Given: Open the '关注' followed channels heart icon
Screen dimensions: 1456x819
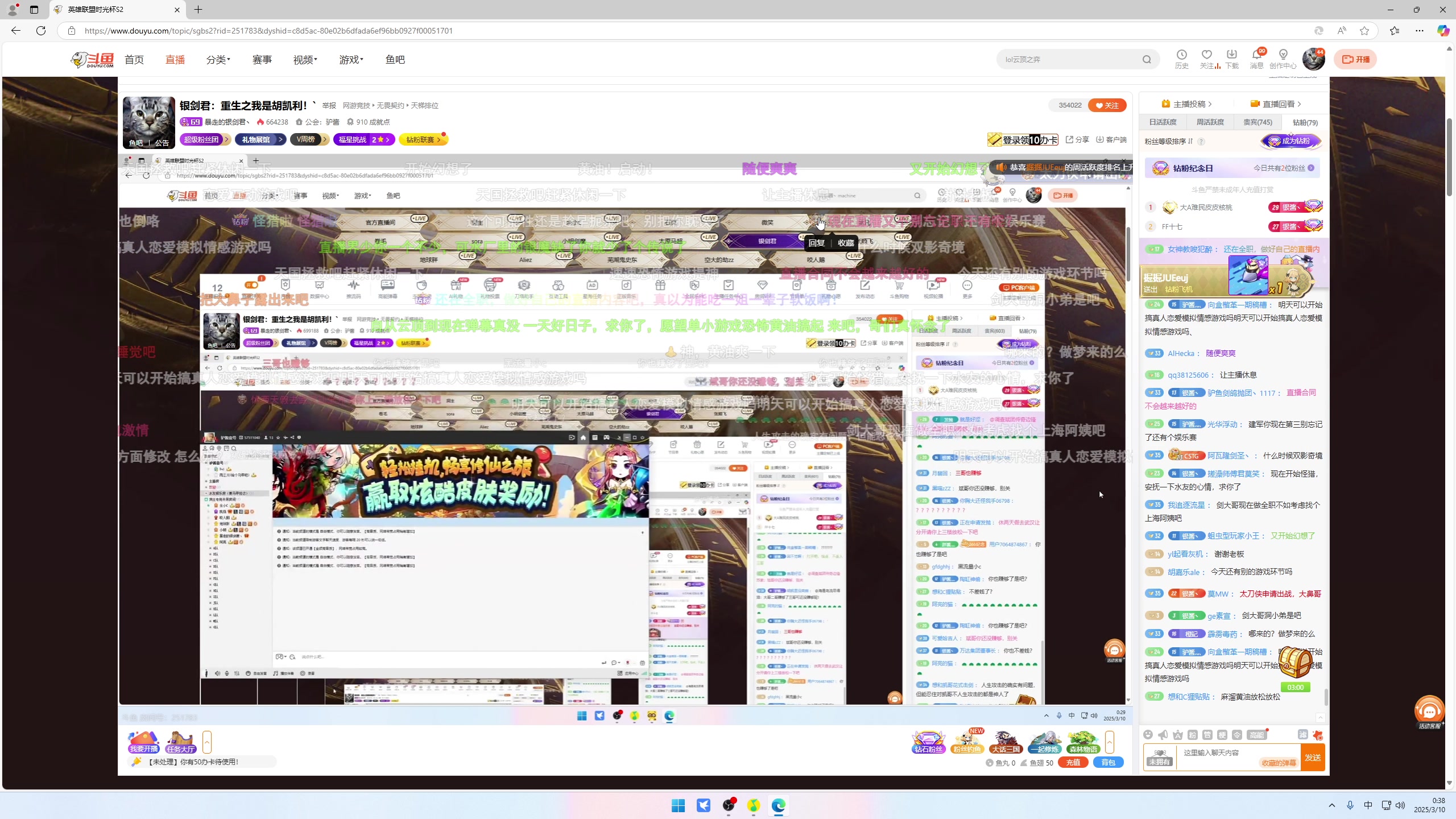Looking at the screenshot, I should point(1207,59).
